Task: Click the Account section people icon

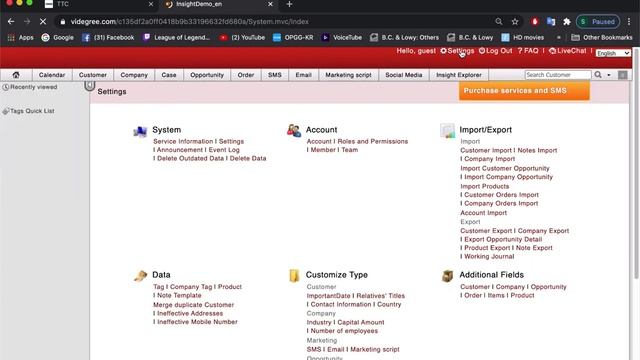Action: 294,131
